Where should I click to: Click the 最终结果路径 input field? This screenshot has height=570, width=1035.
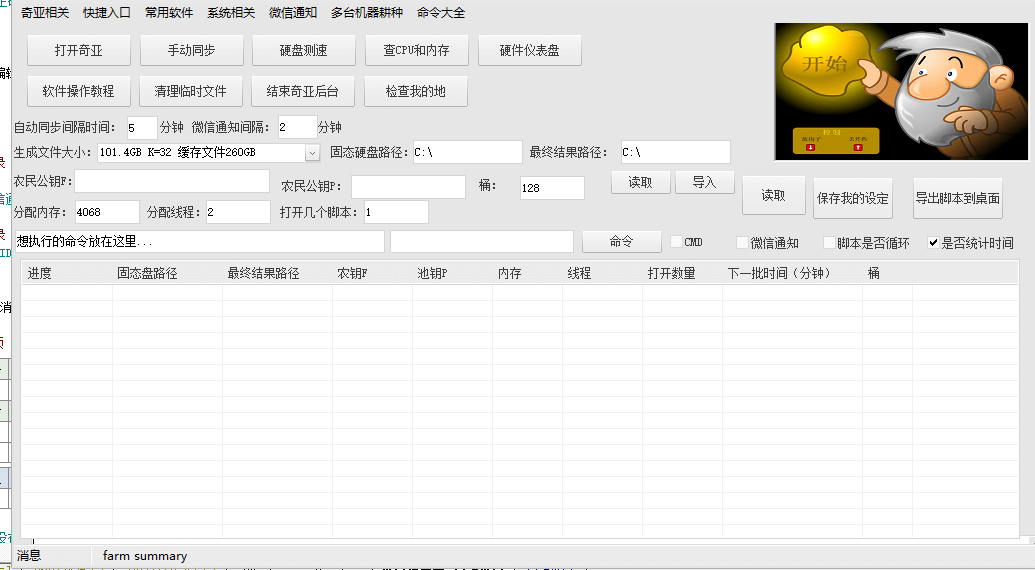click(x=675, y=152)
